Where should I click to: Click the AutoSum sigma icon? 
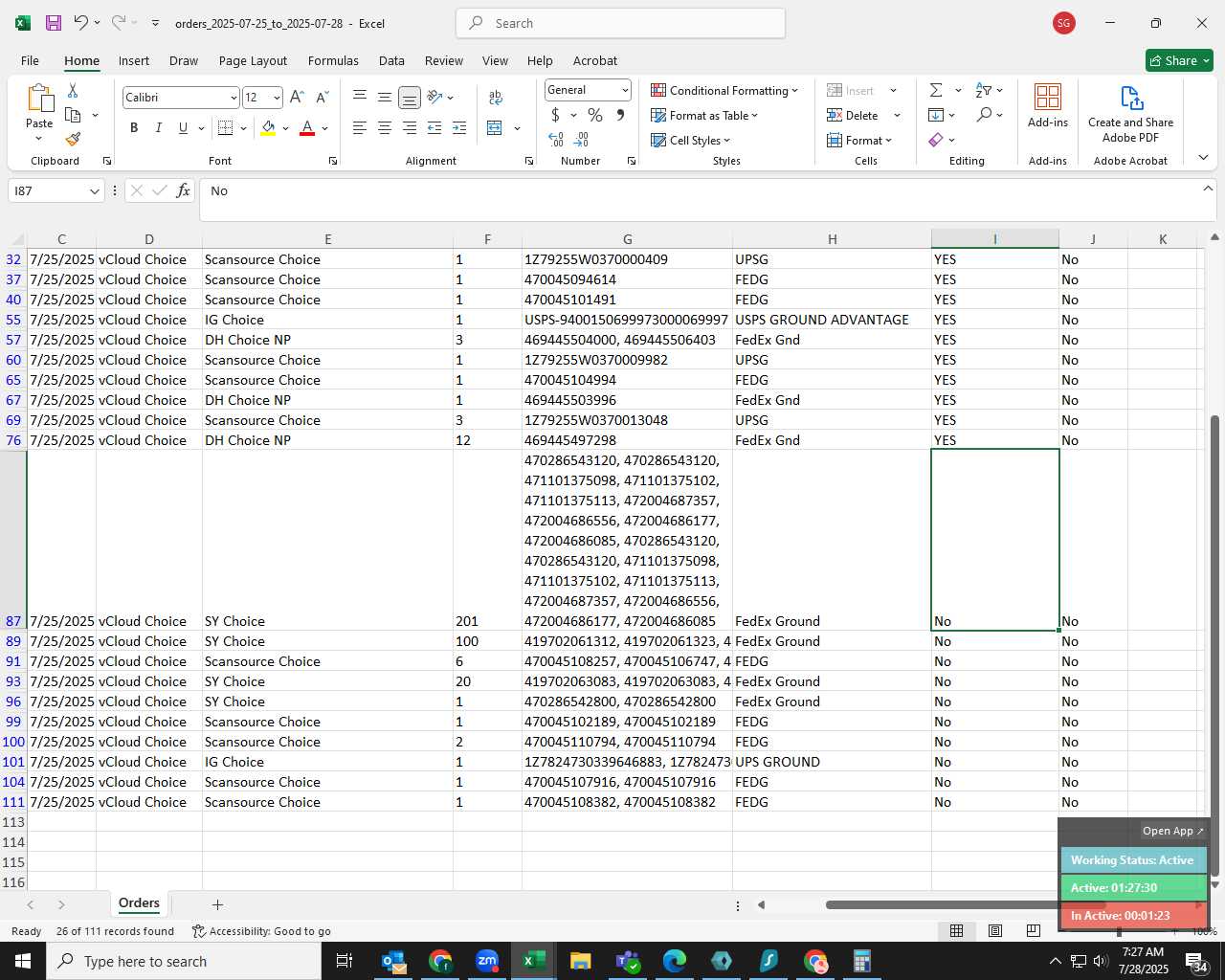coord(936,90)
